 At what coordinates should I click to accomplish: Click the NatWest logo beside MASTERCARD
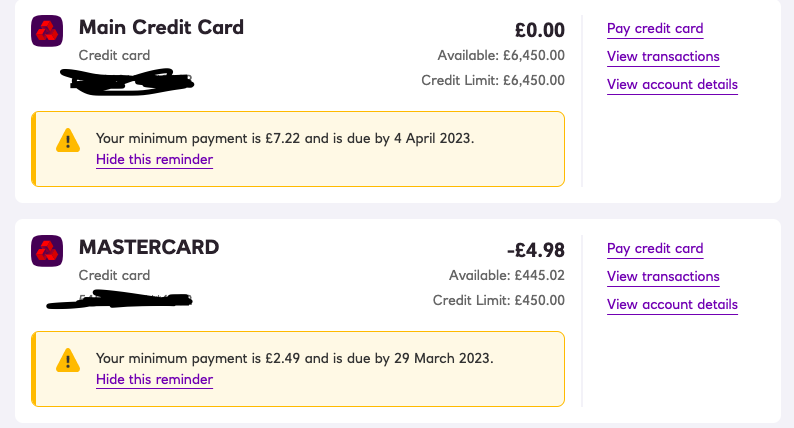click(x=47, y=251)
